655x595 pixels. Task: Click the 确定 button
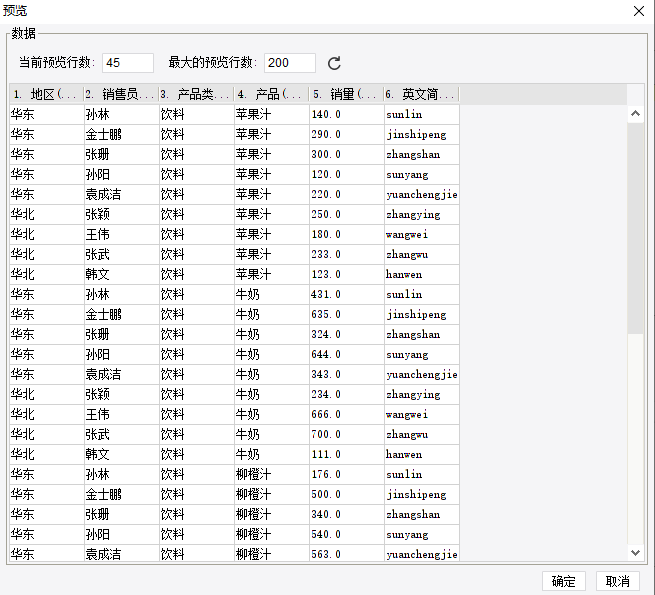(564, 581)
